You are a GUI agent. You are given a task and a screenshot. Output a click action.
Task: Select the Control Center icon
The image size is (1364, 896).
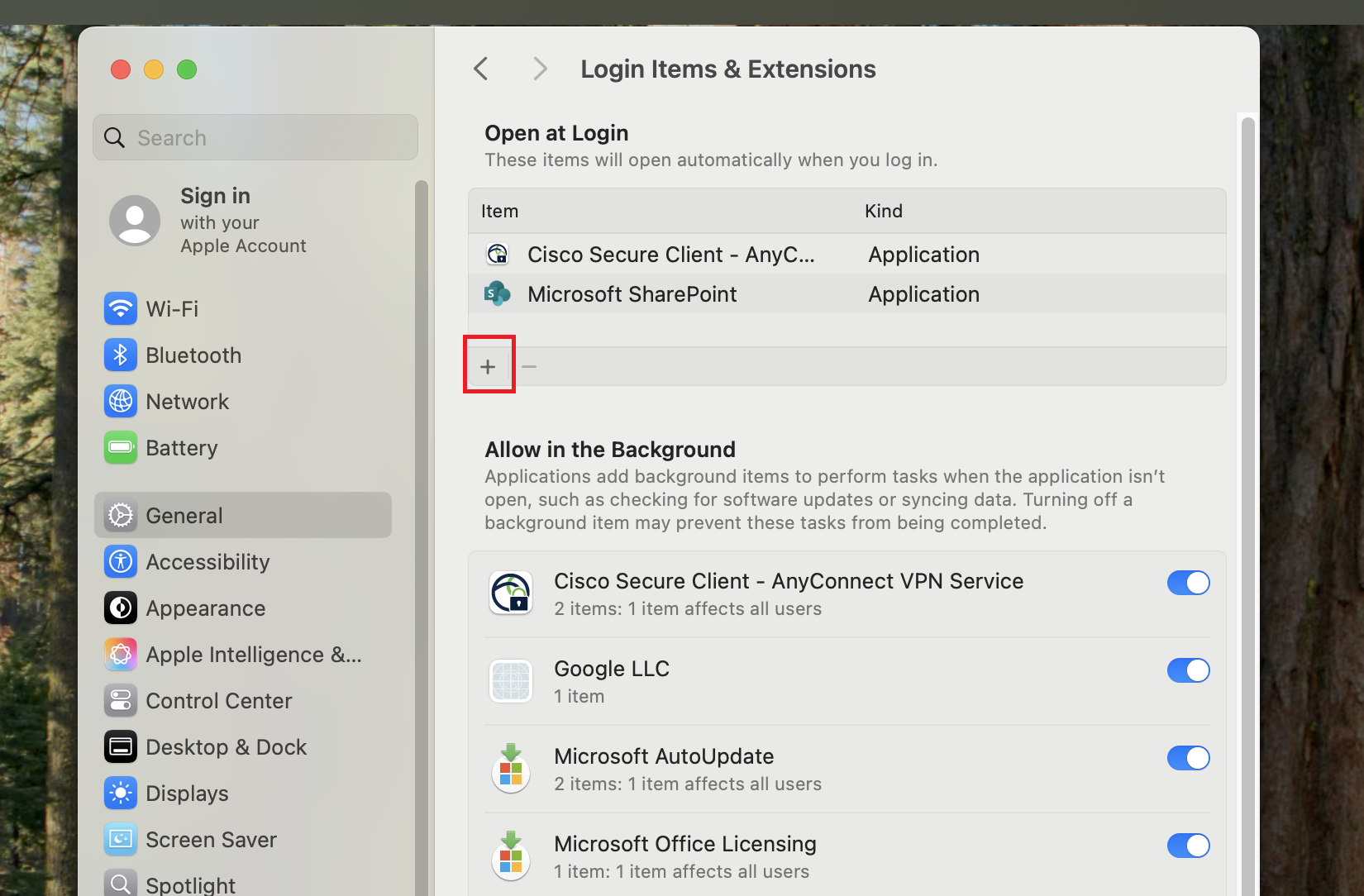[x=121, y=701]
